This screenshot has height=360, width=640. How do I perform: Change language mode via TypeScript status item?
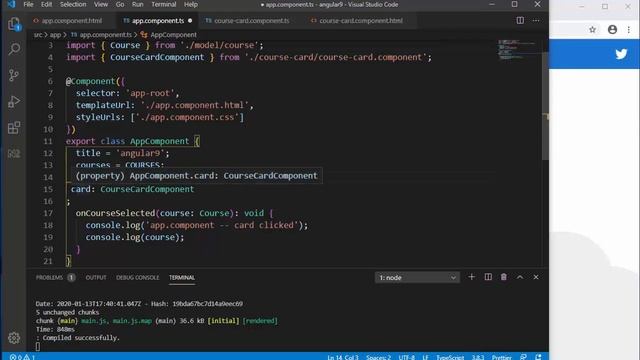(x=450, y=357)
